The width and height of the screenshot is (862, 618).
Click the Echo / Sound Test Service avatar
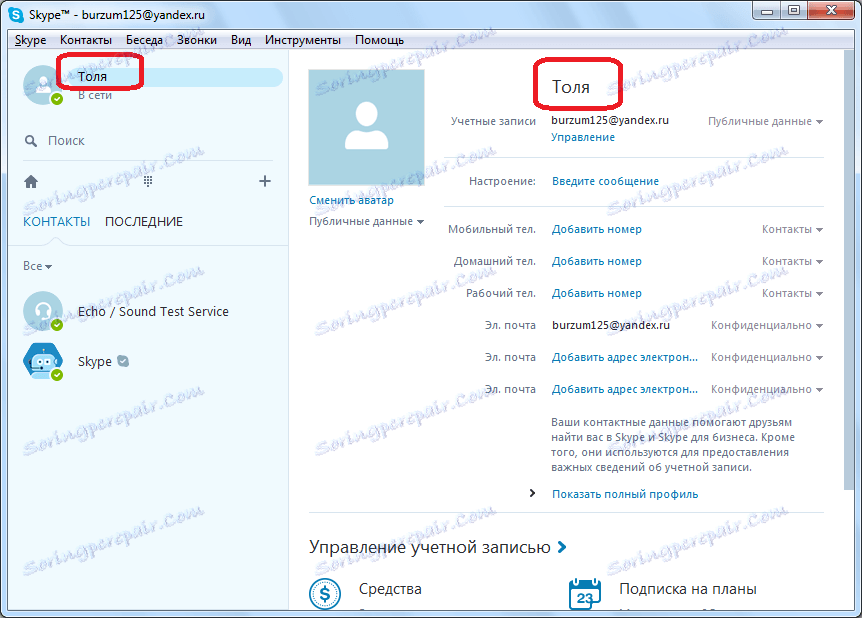(x=42, y=311)
